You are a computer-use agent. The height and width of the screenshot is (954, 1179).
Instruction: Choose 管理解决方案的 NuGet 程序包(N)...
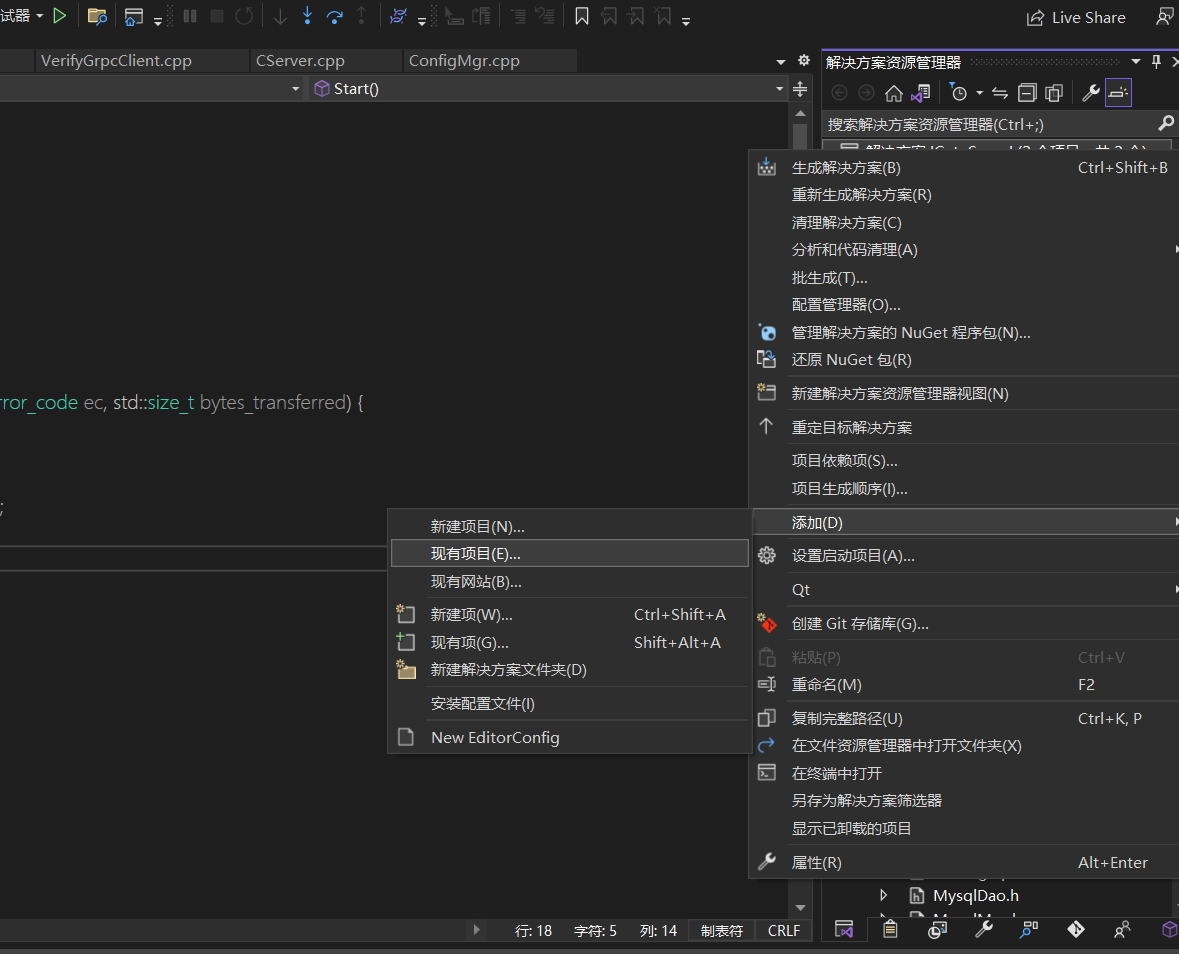click(x=964, y=332)
